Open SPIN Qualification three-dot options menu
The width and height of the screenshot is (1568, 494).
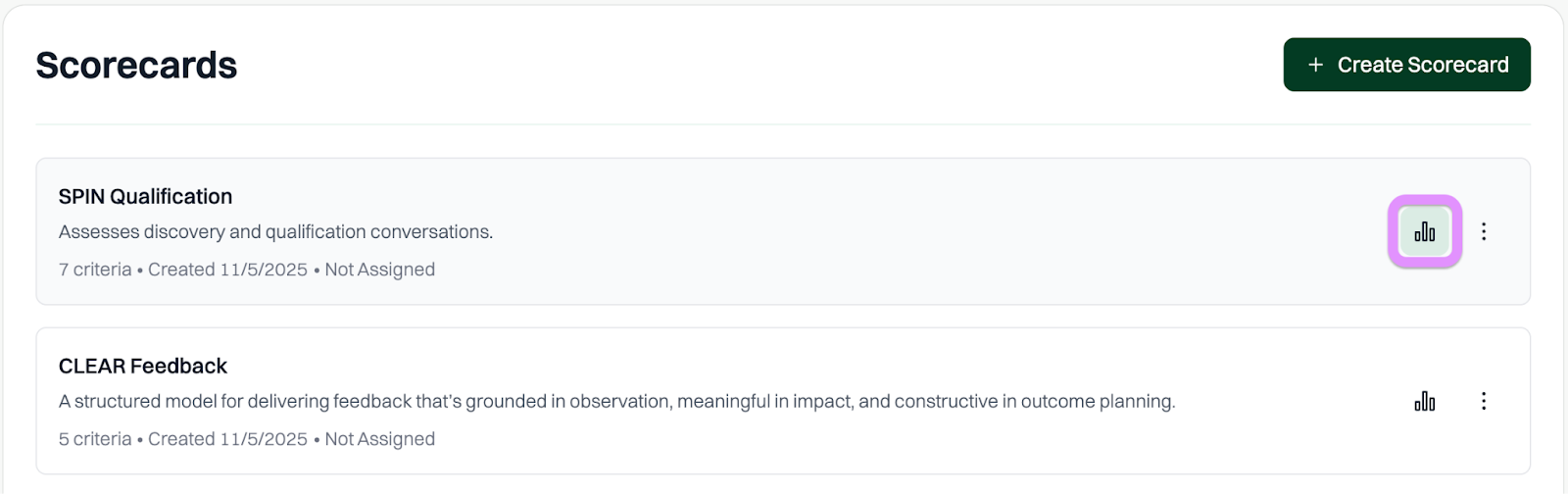(x=1484, y=231)
